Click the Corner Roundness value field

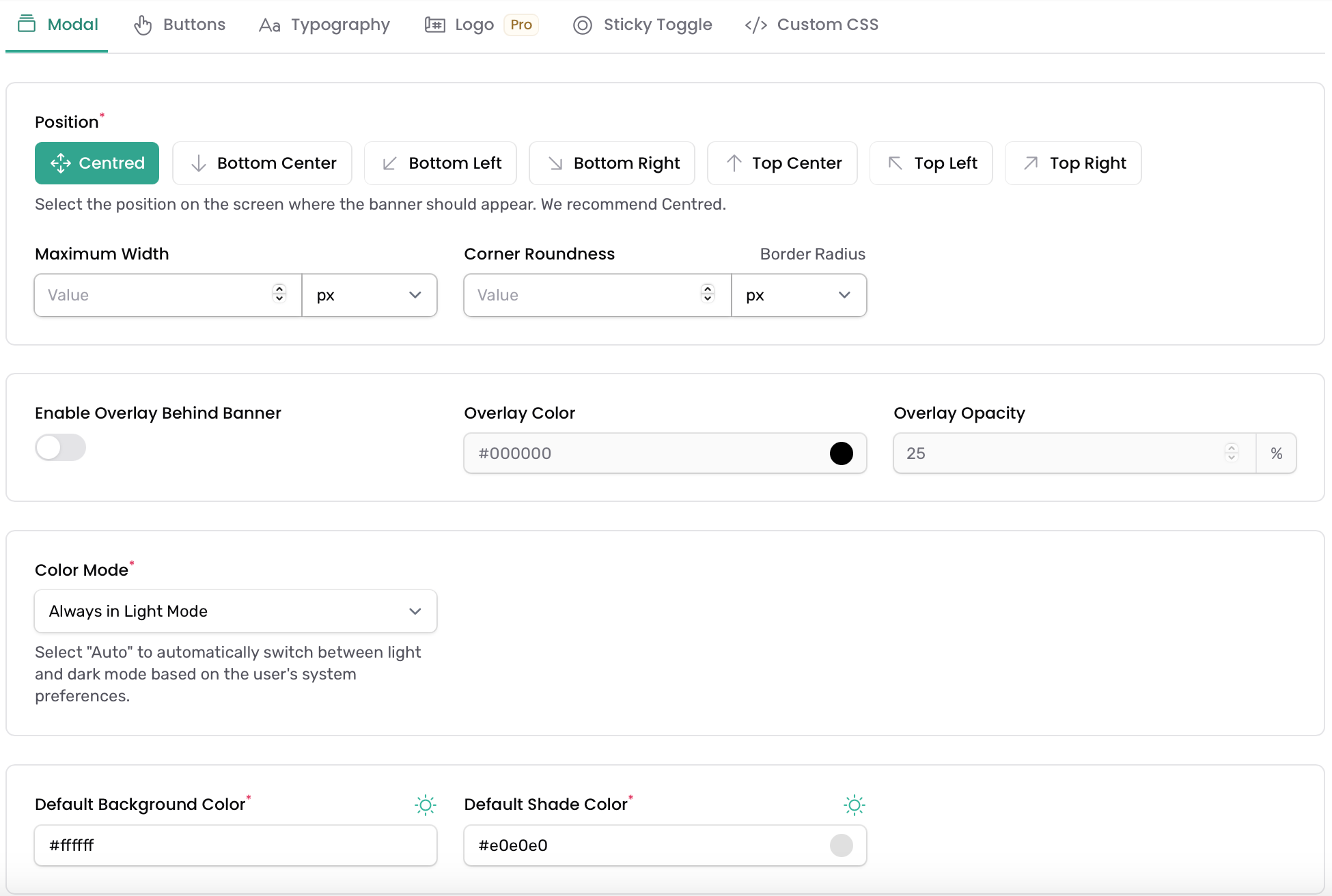pyautogui.click(x=598, y=295)
